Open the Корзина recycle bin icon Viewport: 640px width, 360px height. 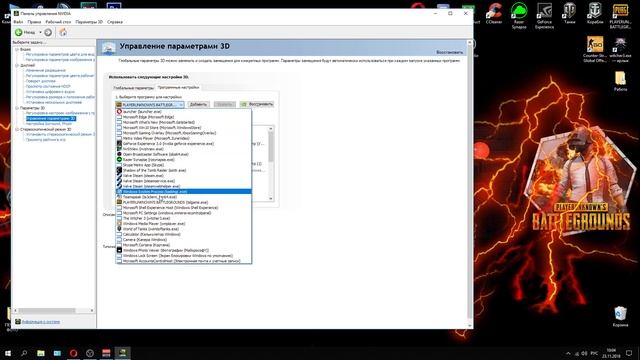coord(620,317)
